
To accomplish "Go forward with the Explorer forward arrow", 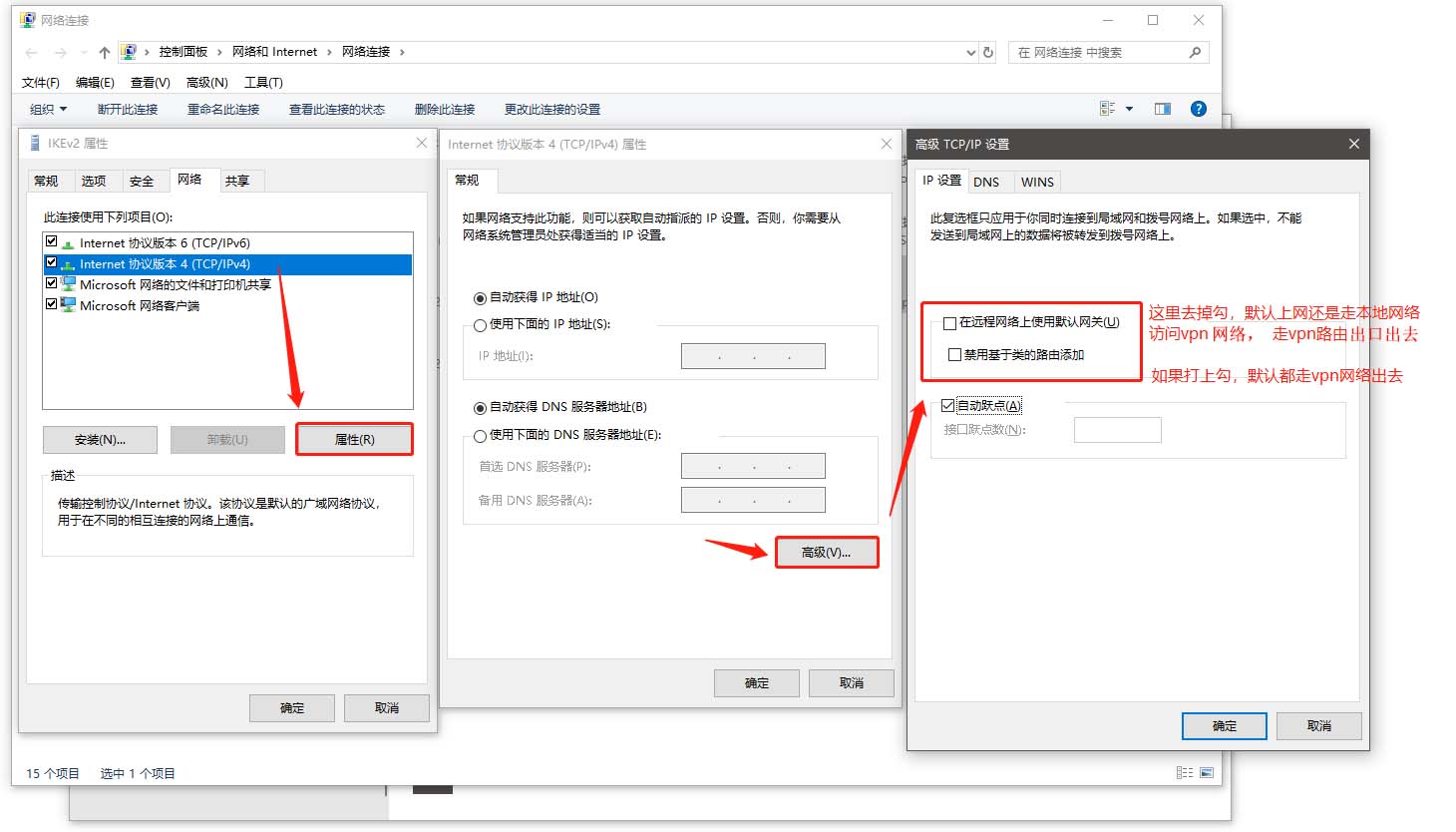I will click(x=62, y=53).
